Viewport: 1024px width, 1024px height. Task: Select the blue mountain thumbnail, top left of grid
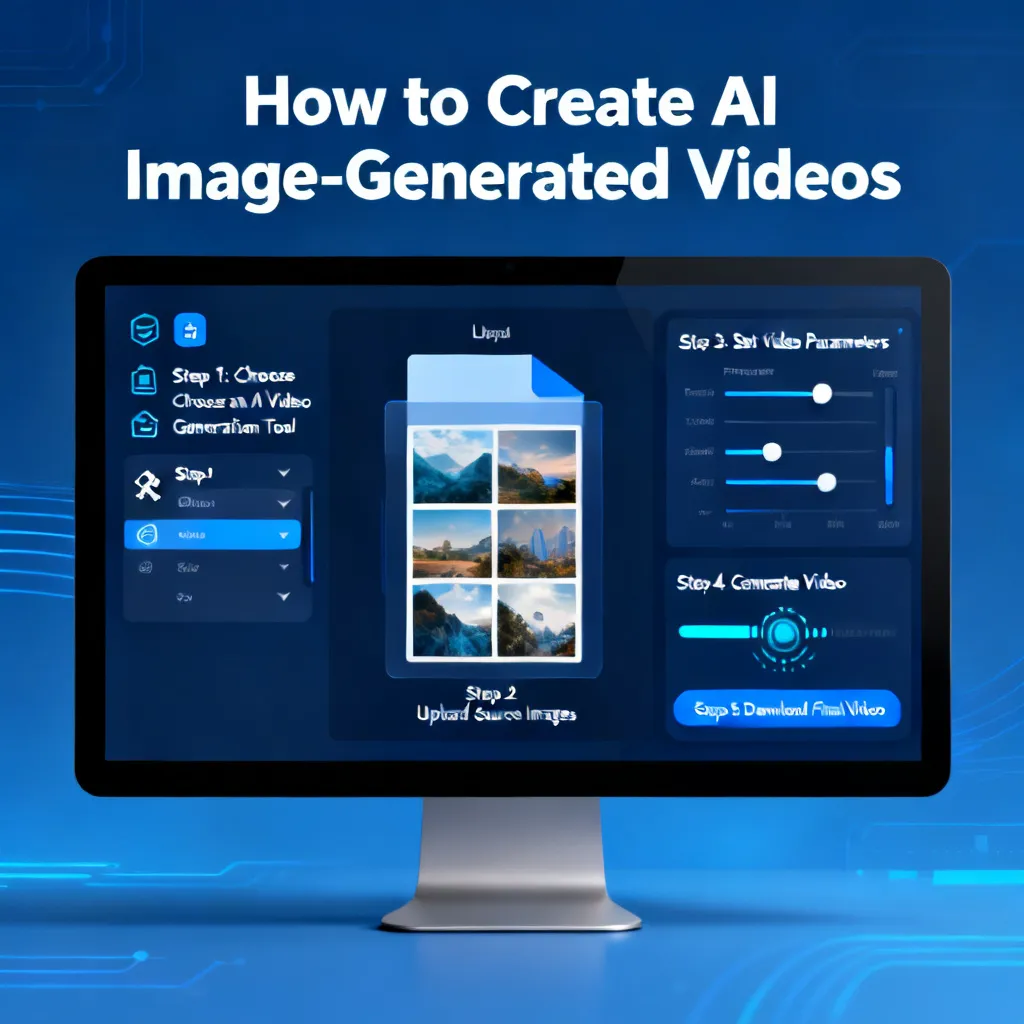(453, 466)
